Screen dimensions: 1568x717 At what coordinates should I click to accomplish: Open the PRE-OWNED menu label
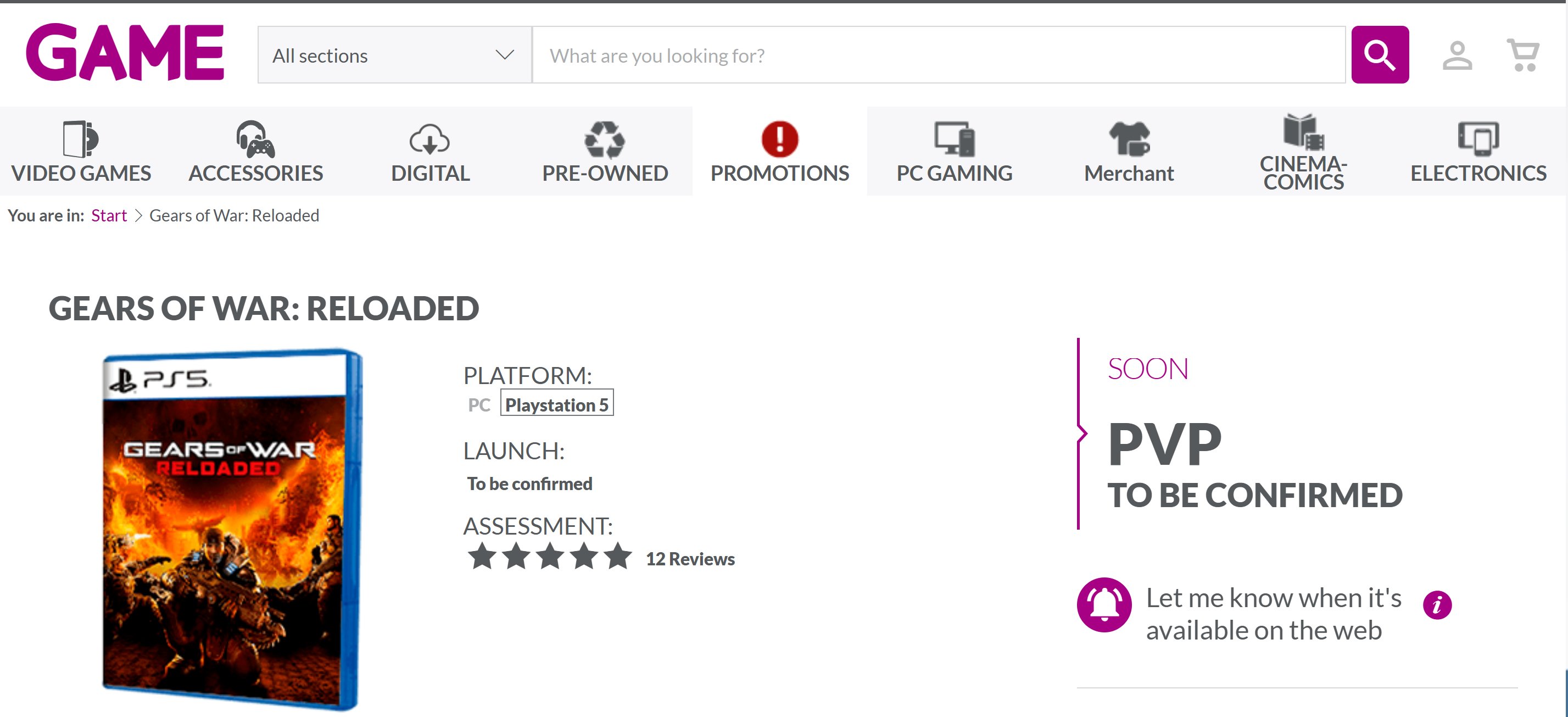pos(605,174)
